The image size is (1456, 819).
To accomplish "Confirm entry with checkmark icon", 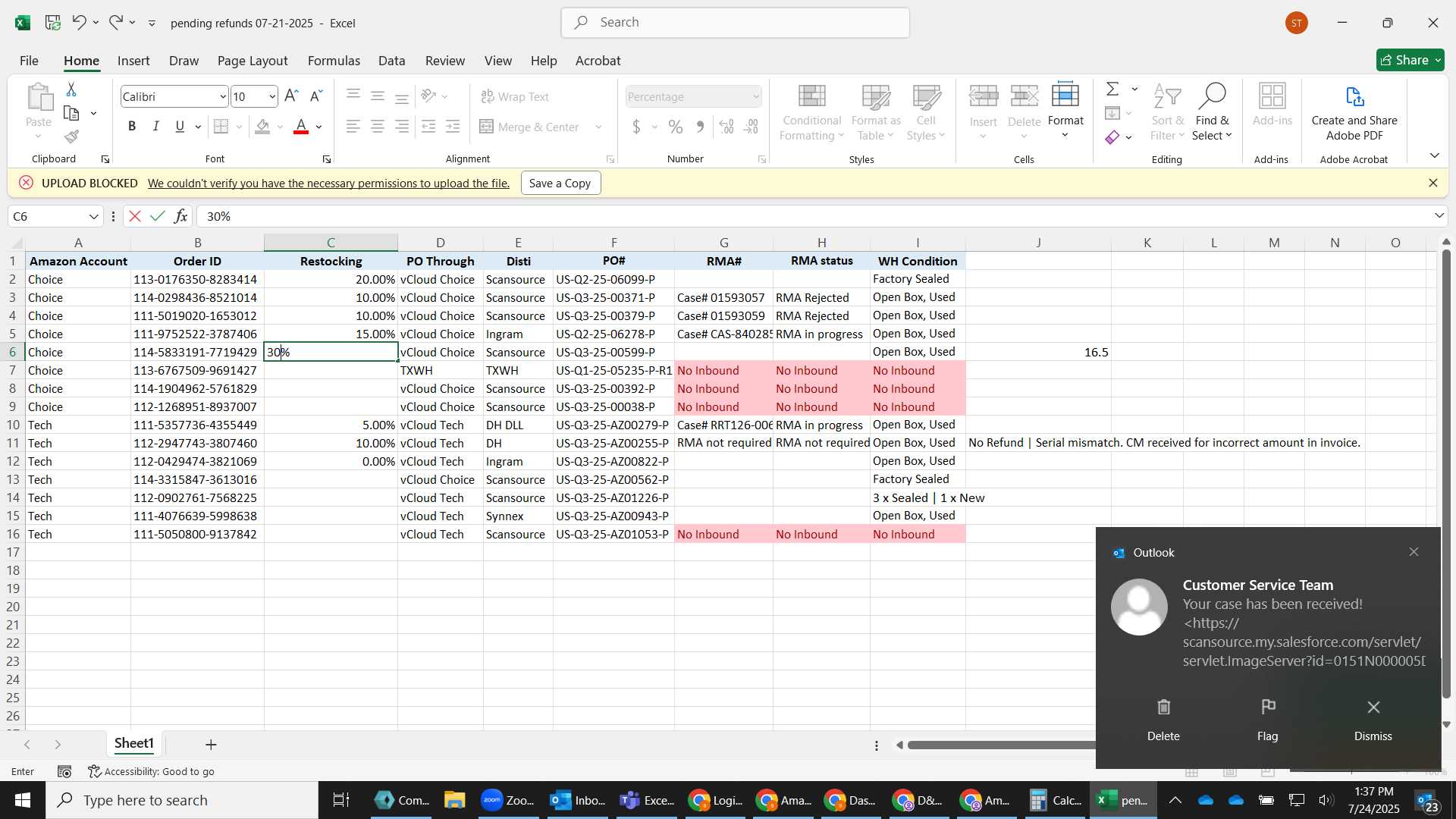I will coord(158,216).
